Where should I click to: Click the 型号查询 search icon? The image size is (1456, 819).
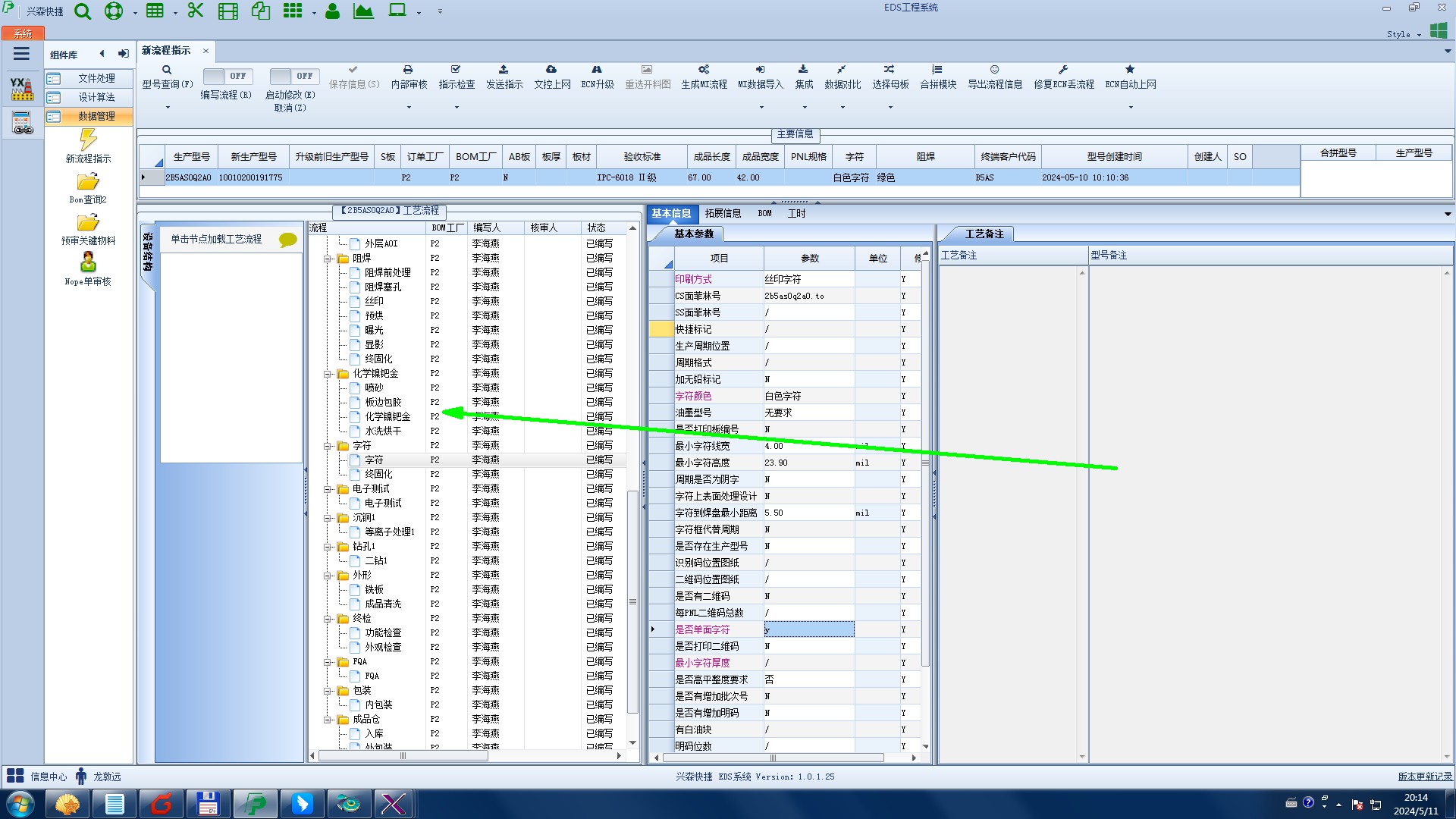(x=167, y=70)
